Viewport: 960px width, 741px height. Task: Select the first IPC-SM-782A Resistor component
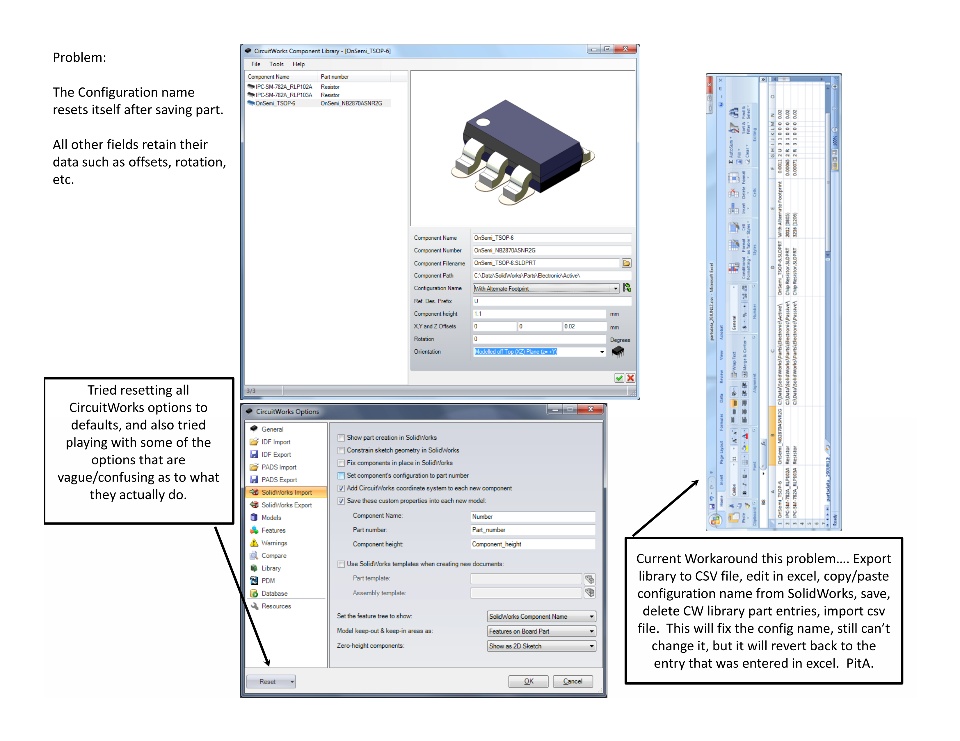(x=317, y=87)
